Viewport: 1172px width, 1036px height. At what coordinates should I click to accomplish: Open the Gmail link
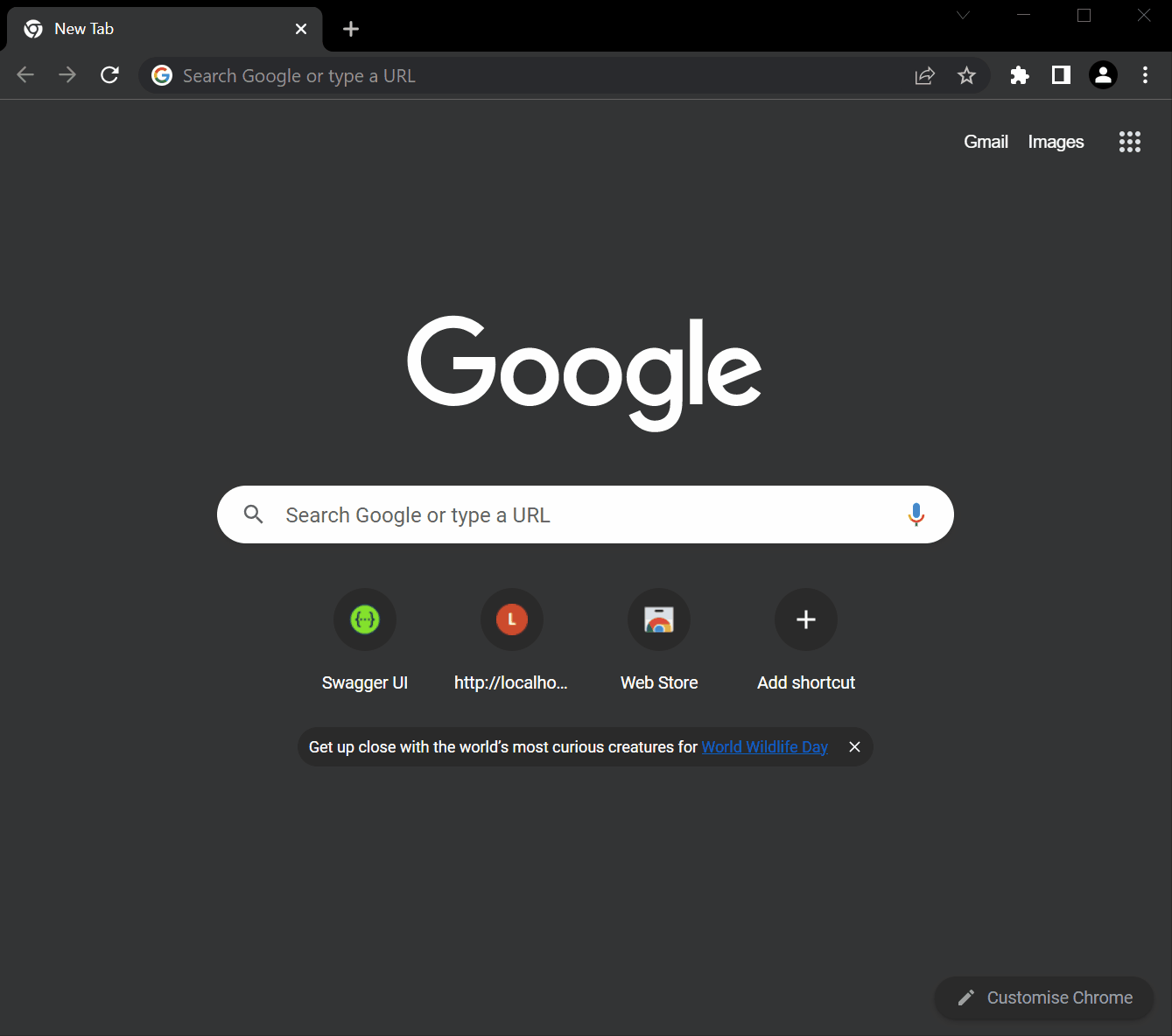click(x=986, y=142)
